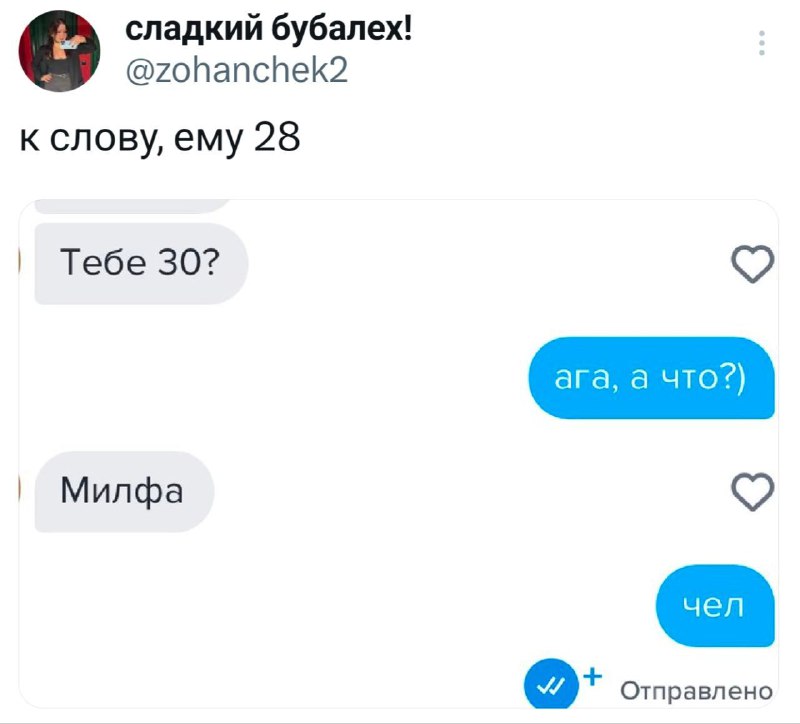Click the small blue plus icon beside the checkmarks

tap(592, 677)
